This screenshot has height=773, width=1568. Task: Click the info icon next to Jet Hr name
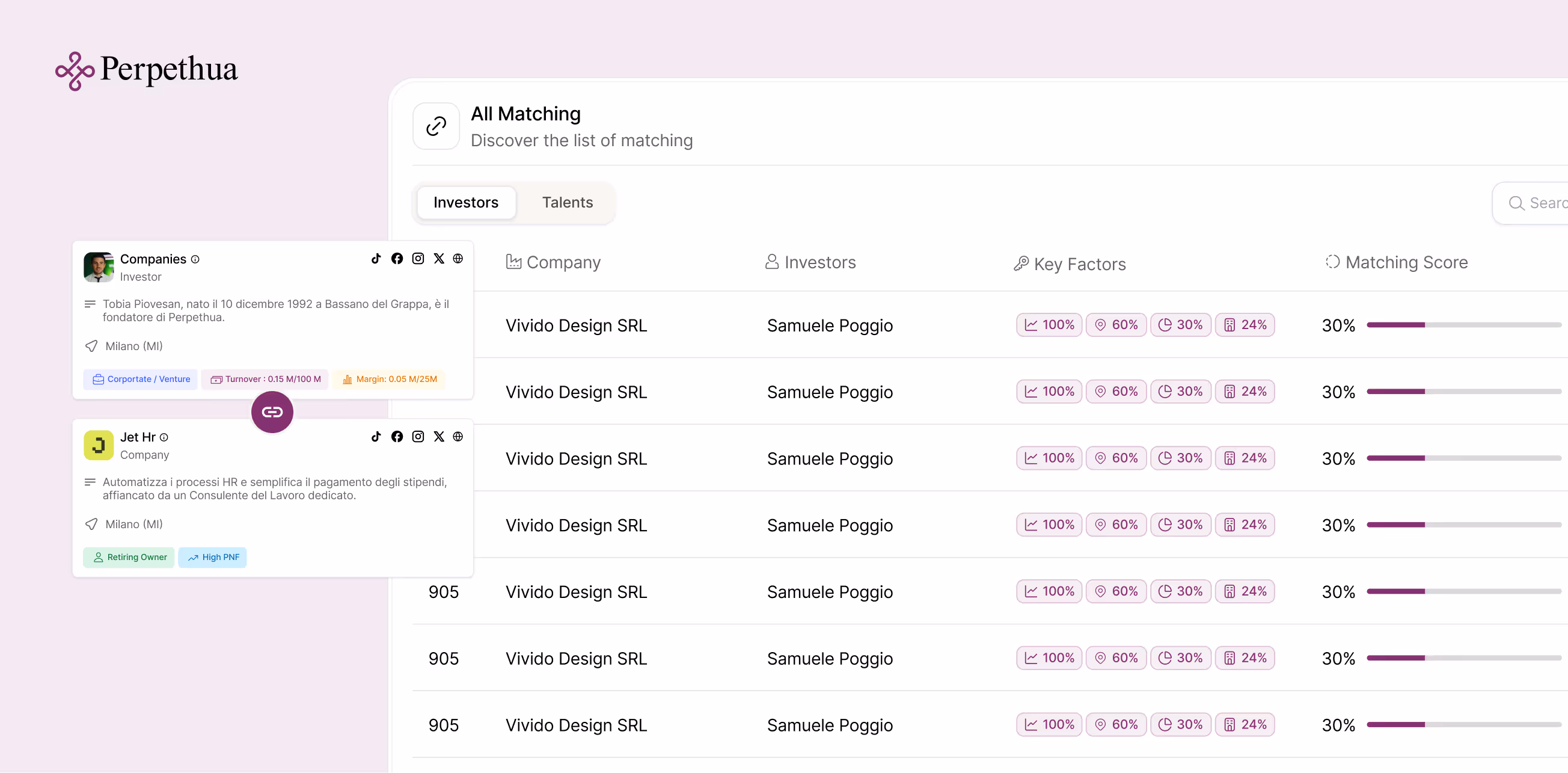(164, 437)
